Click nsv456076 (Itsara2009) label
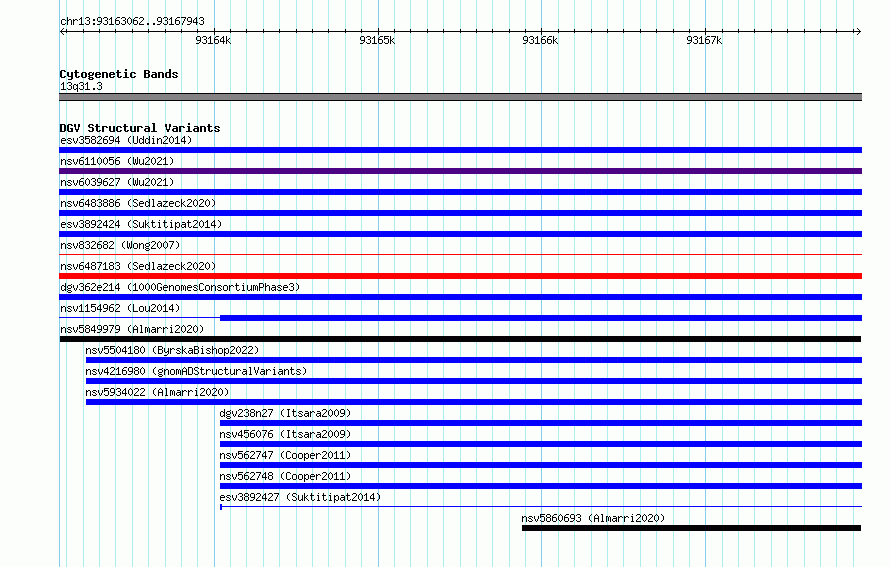890x567 pixels. tap(285, 434)
